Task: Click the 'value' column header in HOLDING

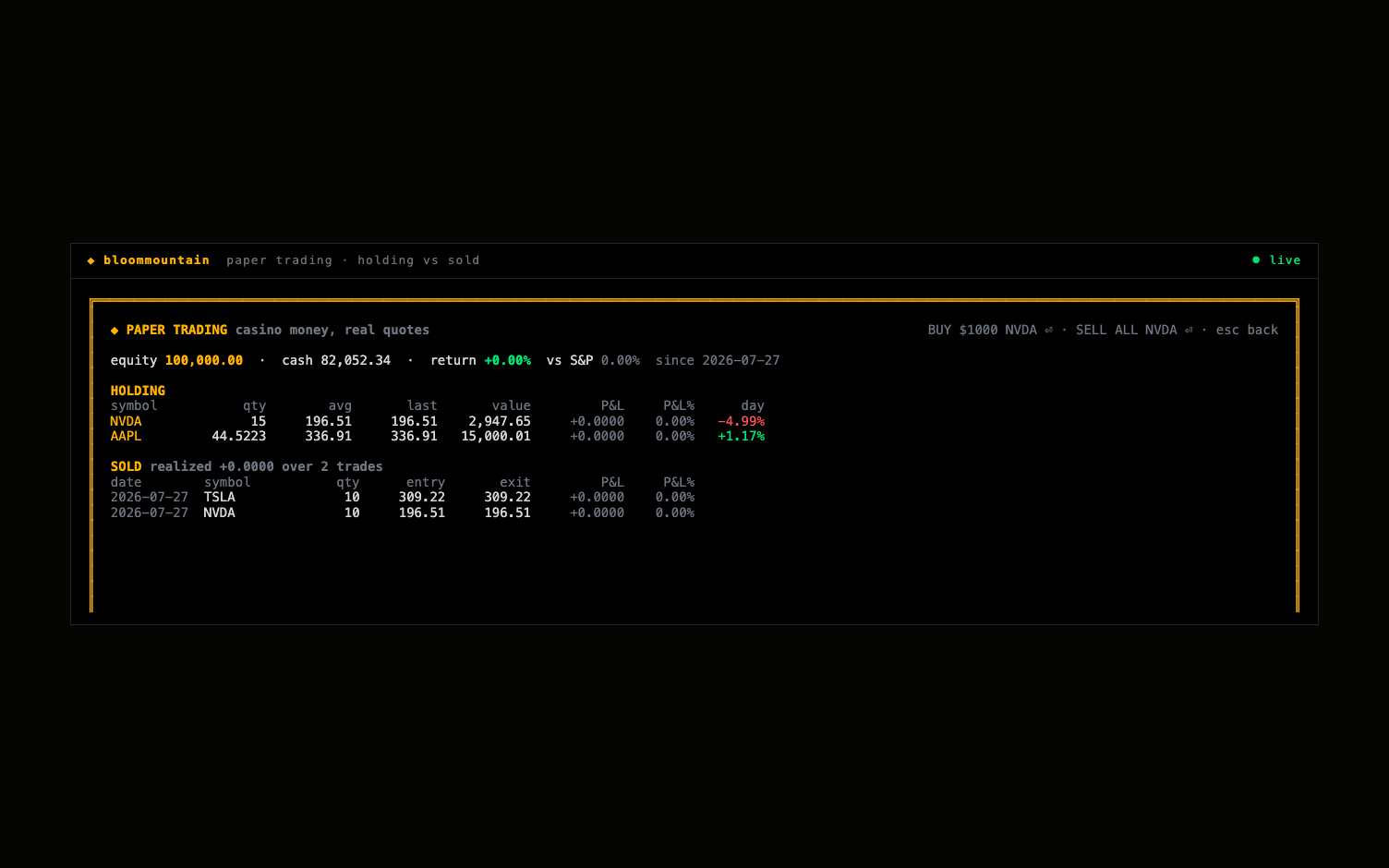Action: (512, 406)
